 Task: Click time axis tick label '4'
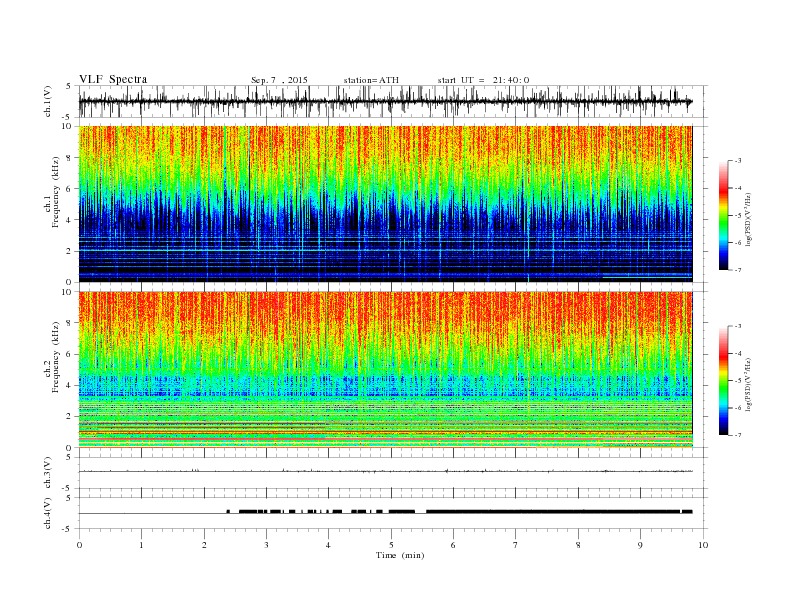[328, 545]
